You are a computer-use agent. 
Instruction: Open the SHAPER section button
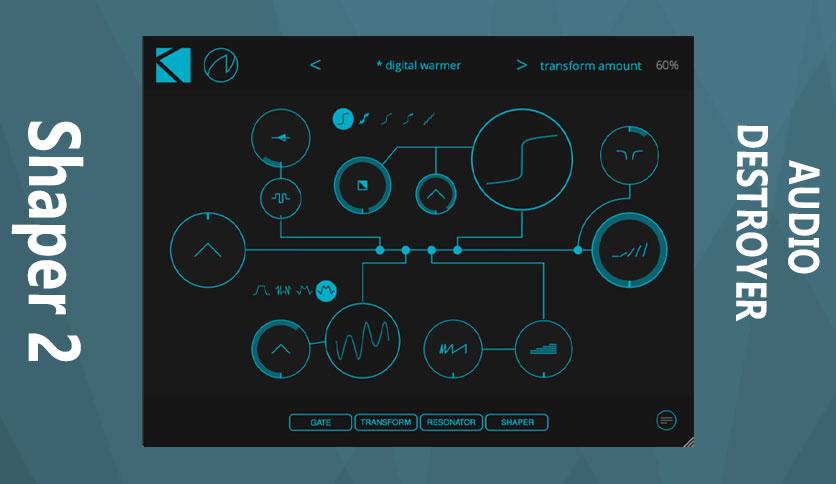coord(517,422)
